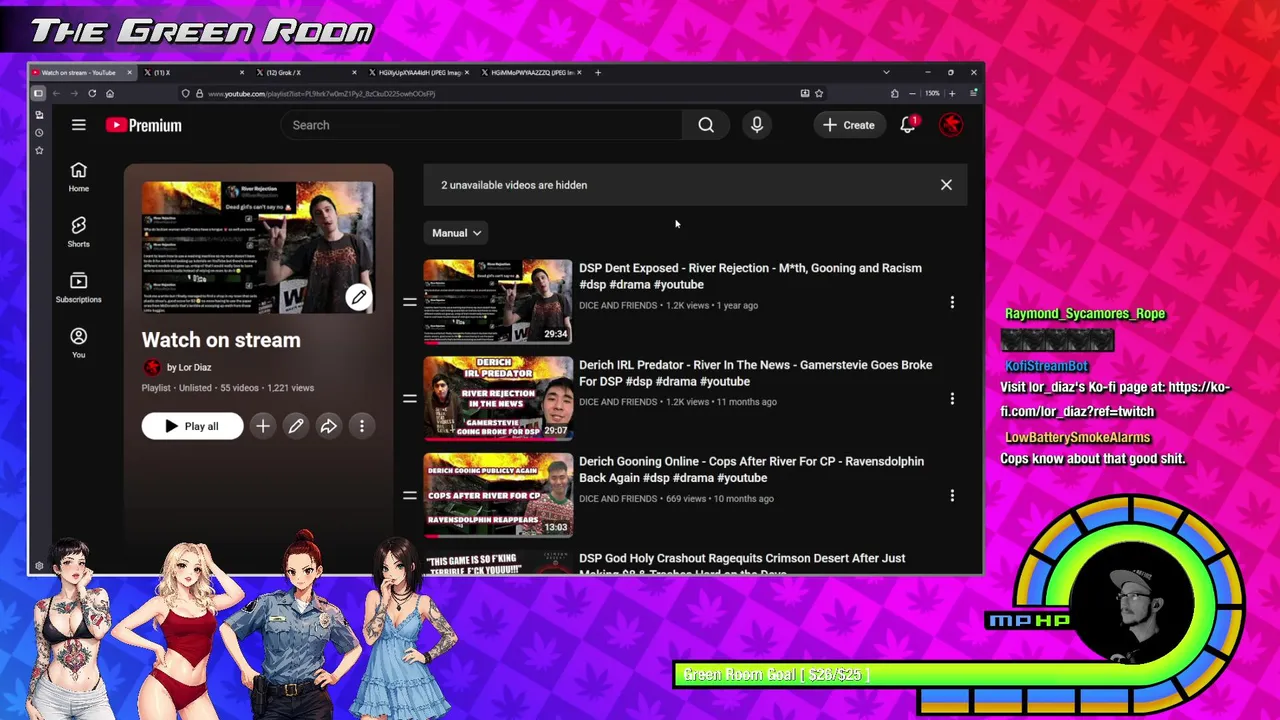Switch to the HGIXyUpXYAA4ldH JPEG image tab
The height and width of the screenshot is (720, 1280).
click(417, 72)
